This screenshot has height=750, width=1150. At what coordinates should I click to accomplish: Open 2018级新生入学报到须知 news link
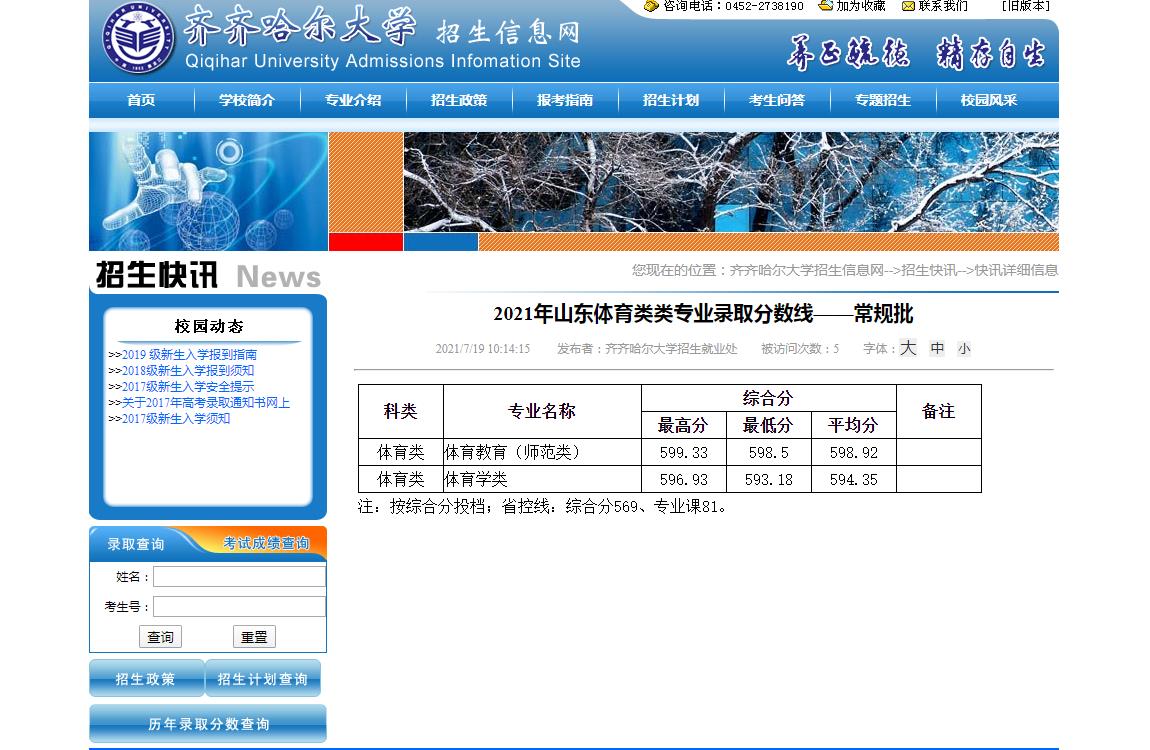tap(188, 371)
